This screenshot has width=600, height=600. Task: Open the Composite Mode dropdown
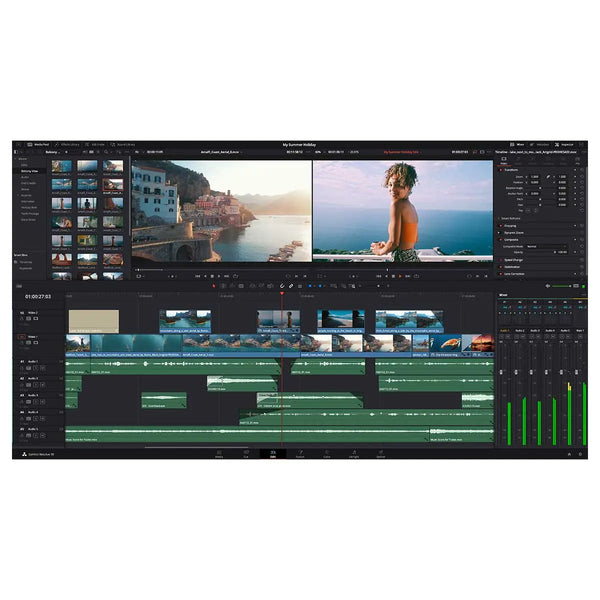(546, 246)
